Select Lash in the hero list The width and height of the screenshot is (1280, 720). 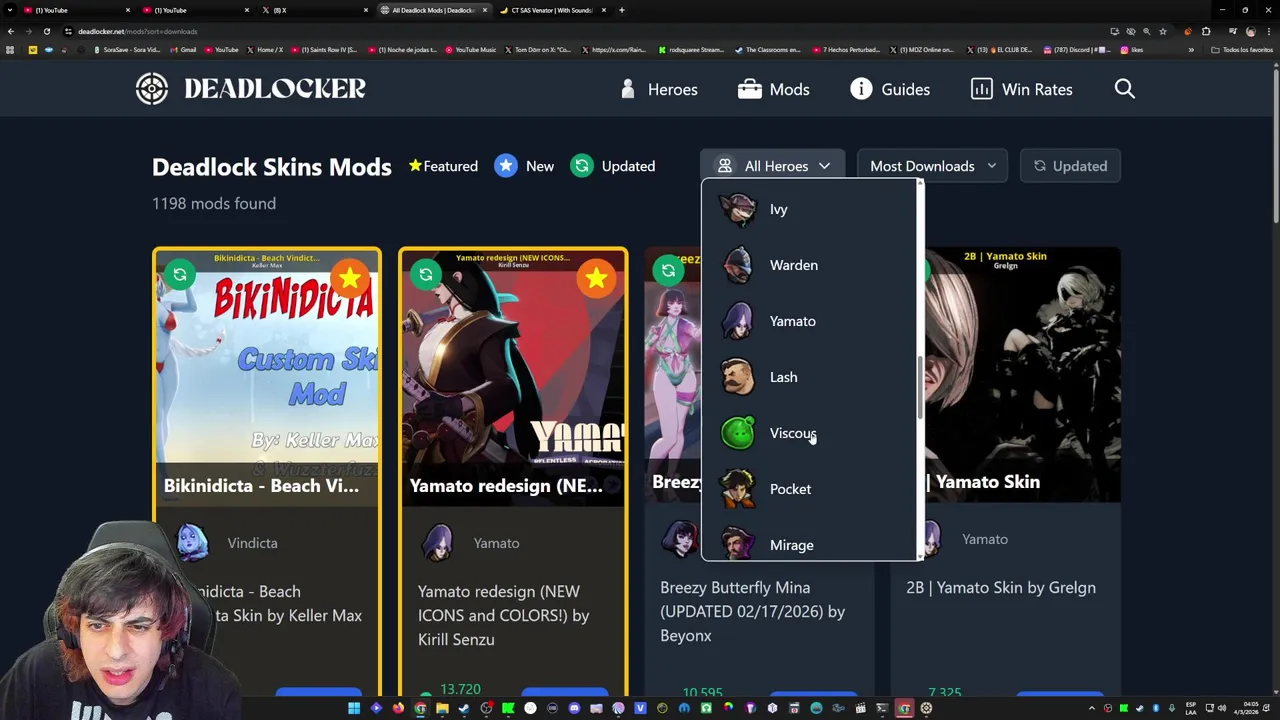[808, 377]
